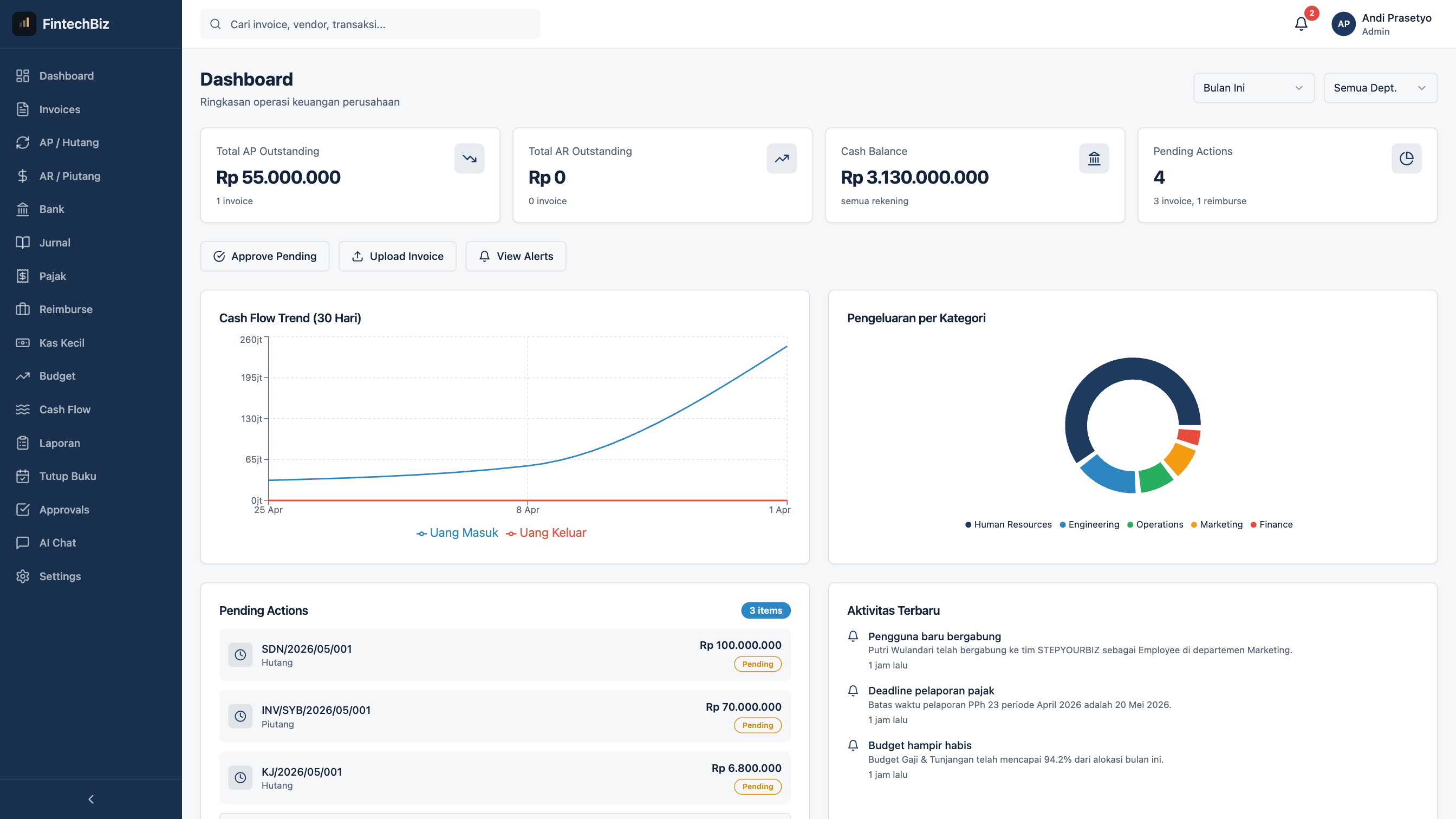This screenshot has width=1456, height=819.
Task: Click the Jurnal book icon in sidebar
Action: tap(23, 243)
